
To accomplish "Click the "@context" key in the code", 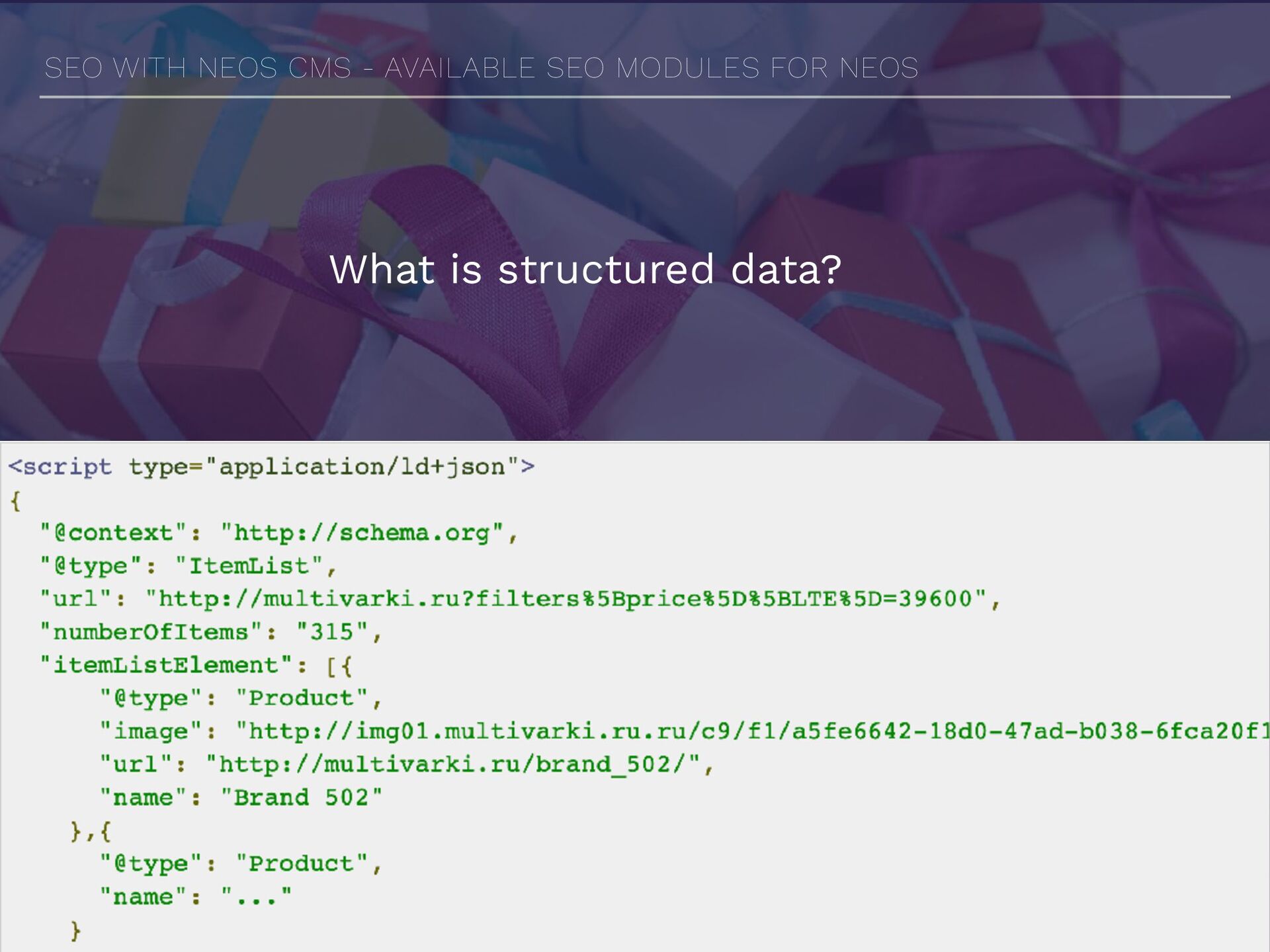I will (113, 533).
